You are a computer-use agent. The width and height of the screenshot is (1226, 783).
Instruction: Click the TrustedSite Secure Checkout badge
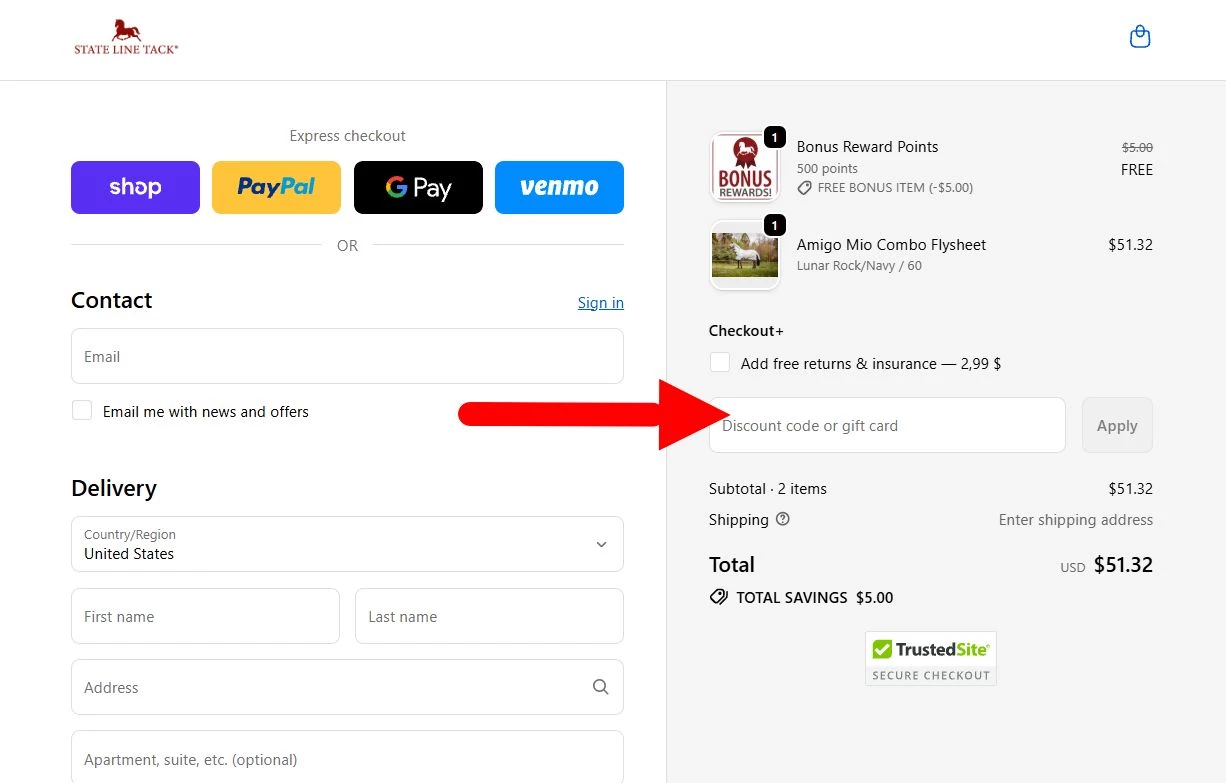930,657
